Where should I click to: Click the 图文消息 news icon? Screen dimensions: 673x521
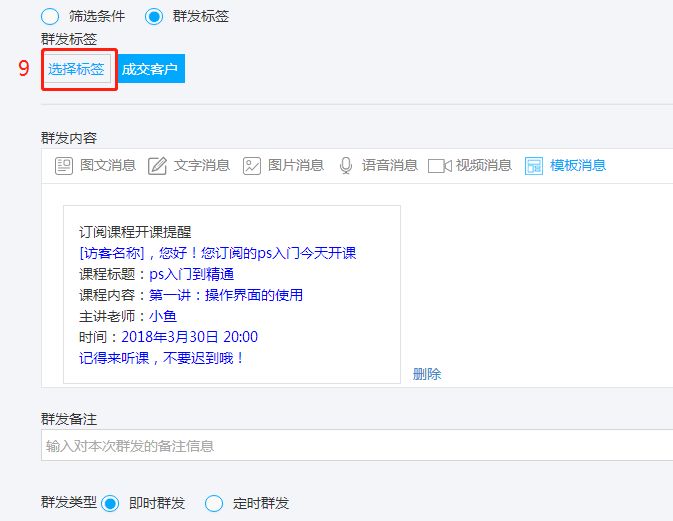[64, 166]
